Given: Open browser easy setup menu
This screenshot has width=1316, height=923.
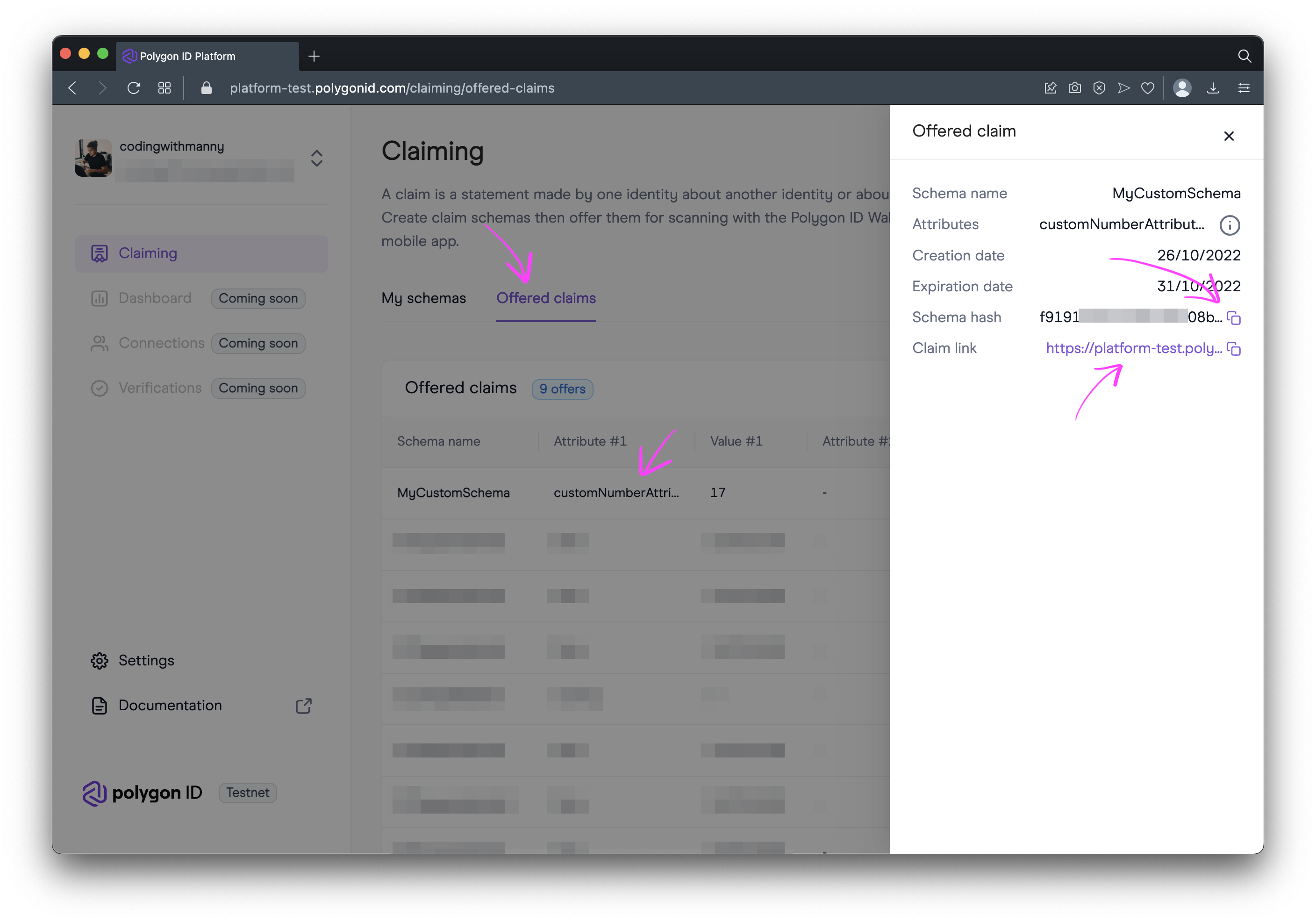Looking at the screenshot, I should (1243, 88).
